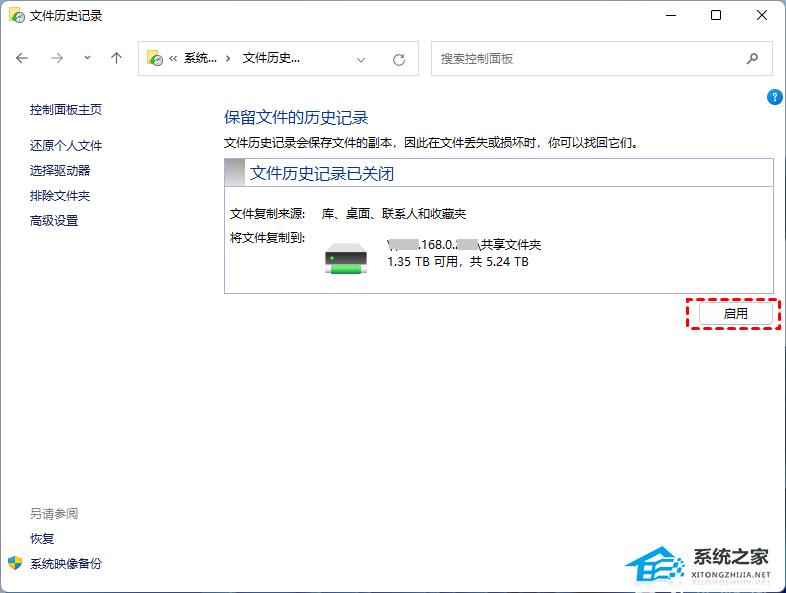
Task: Click the File History icon in address bar
Action: [x=155, y=58]
